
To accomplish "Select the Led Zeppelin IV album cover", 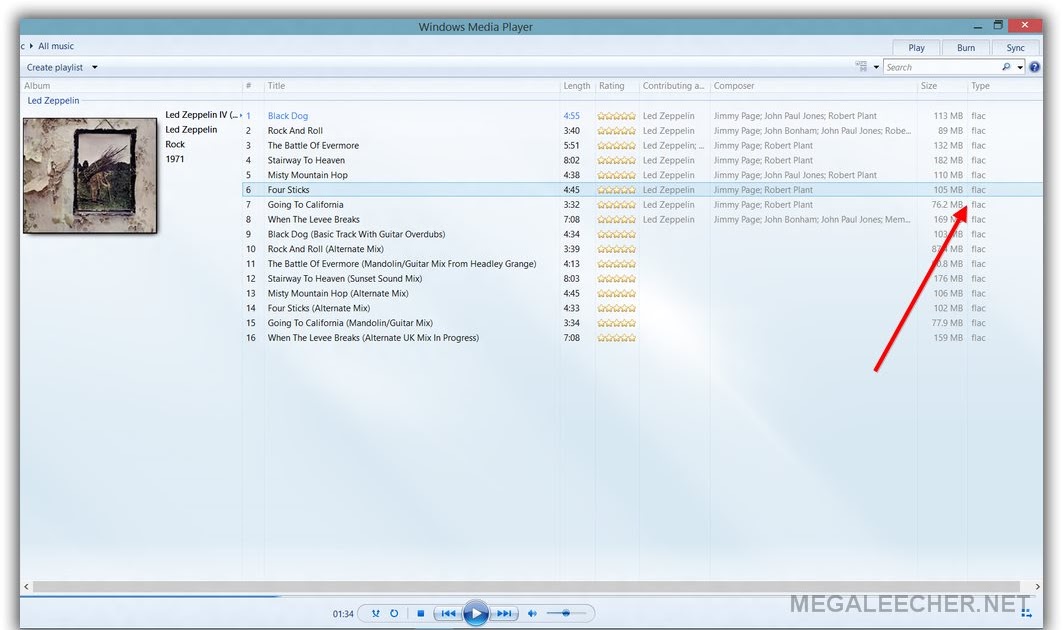I will coord(90,176).
